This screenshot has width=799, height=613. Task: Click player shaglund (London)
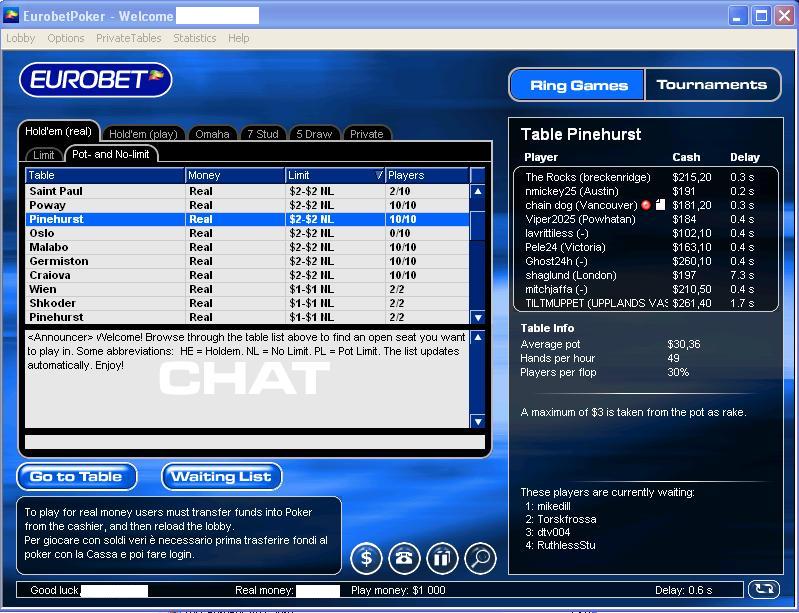point(571,275)
